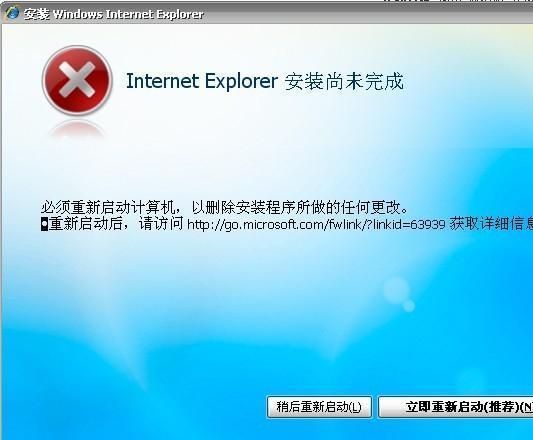Click the black square glyph before 重新启动后
Image resolution: width=533 pixels, height=440 pixels.
pos(44,224)
